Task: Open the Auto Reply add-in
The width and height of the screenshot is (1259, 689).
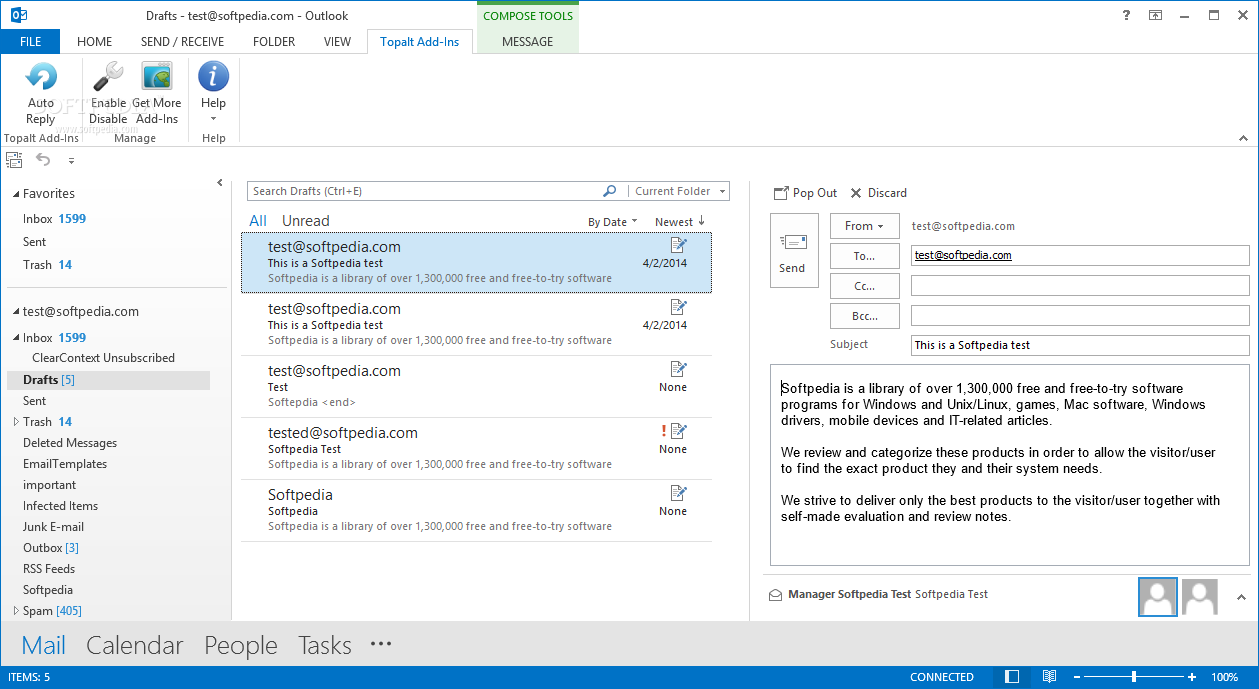Action: pos(41,93)
